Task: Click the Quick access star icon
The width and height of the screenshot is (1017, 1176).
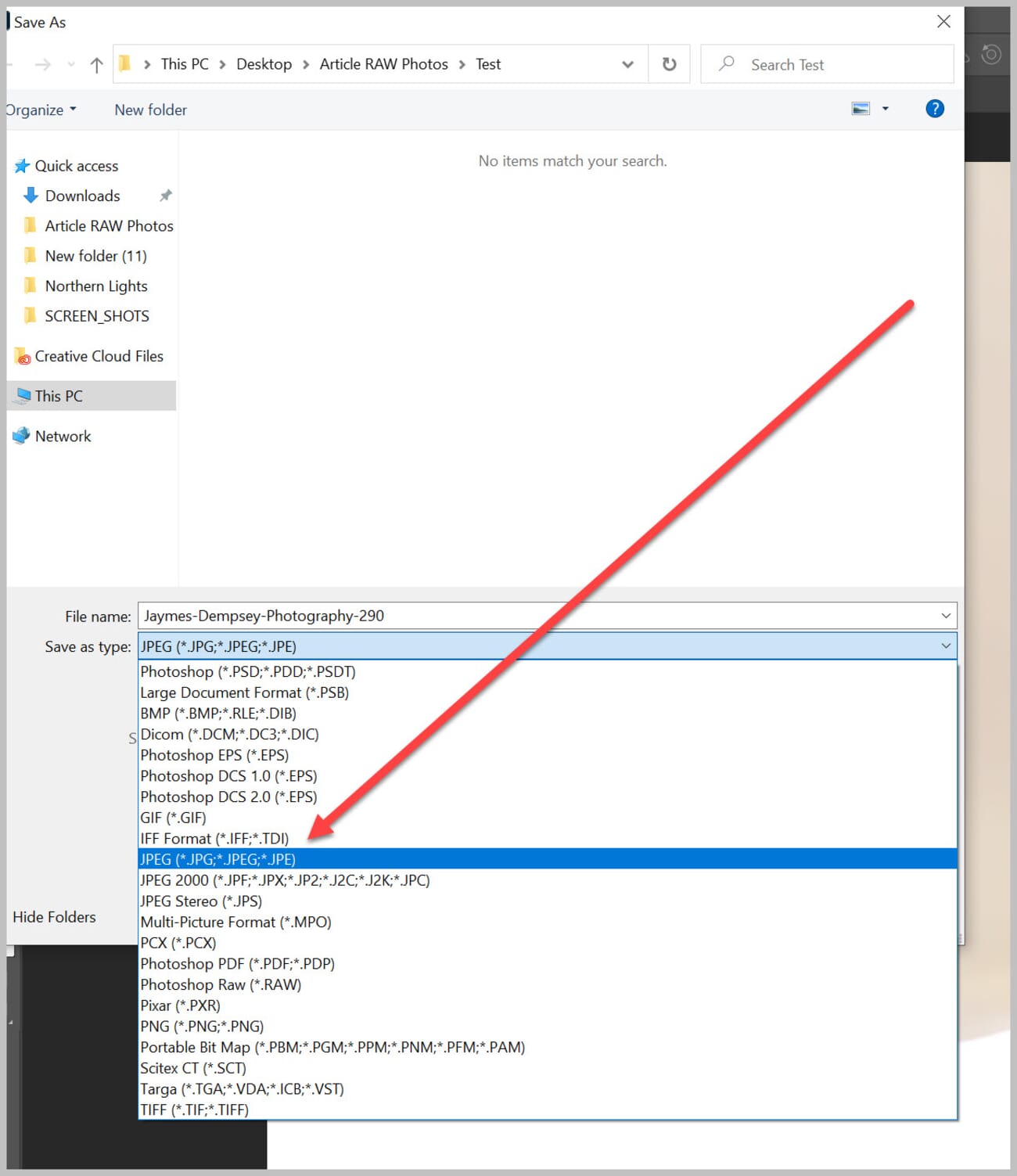Action: [x=21, y=165]
